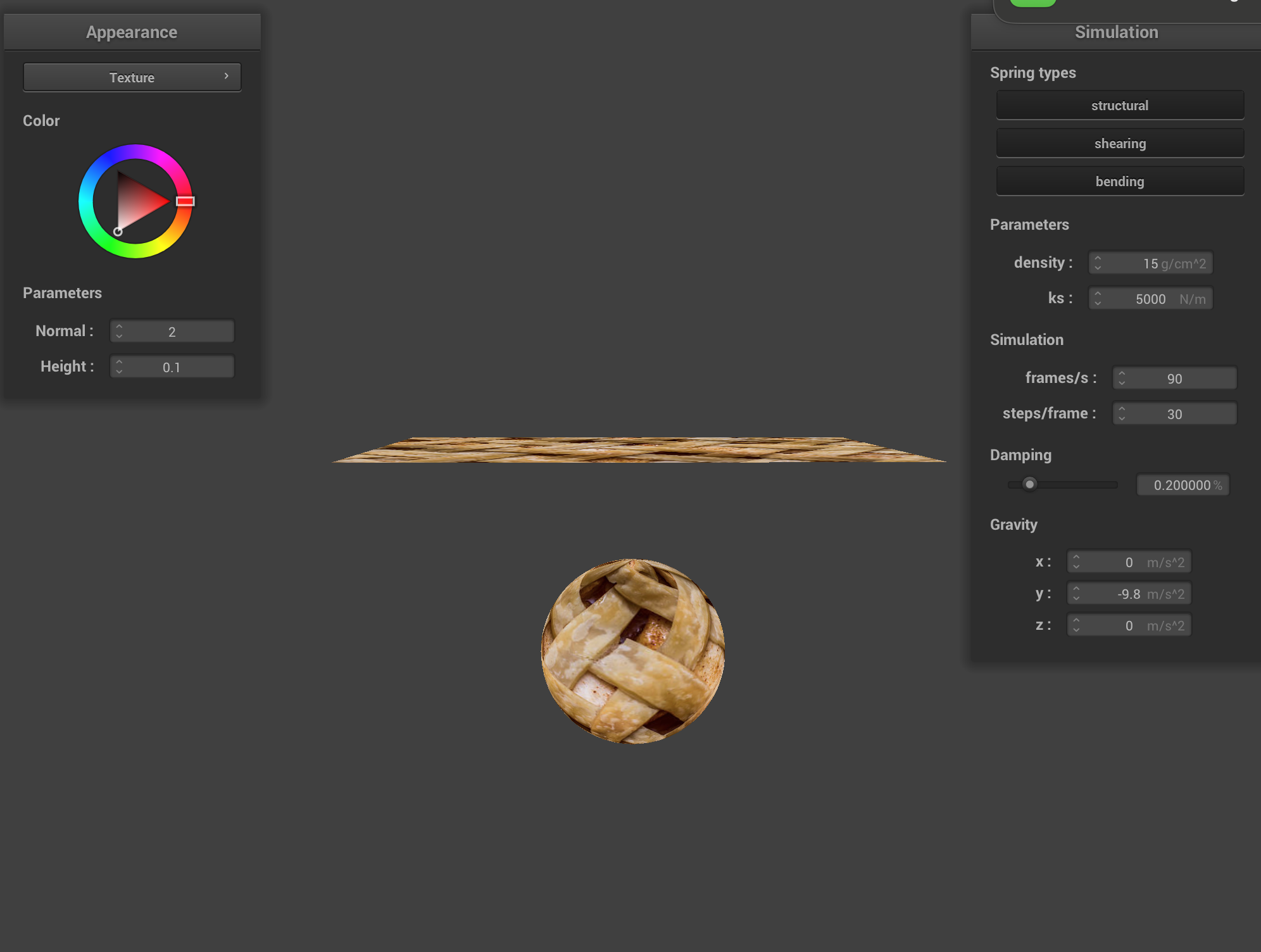Adjust the Gravity z stepper arrows
This screenshot has width=1261, height=952.
point(1076,625)
